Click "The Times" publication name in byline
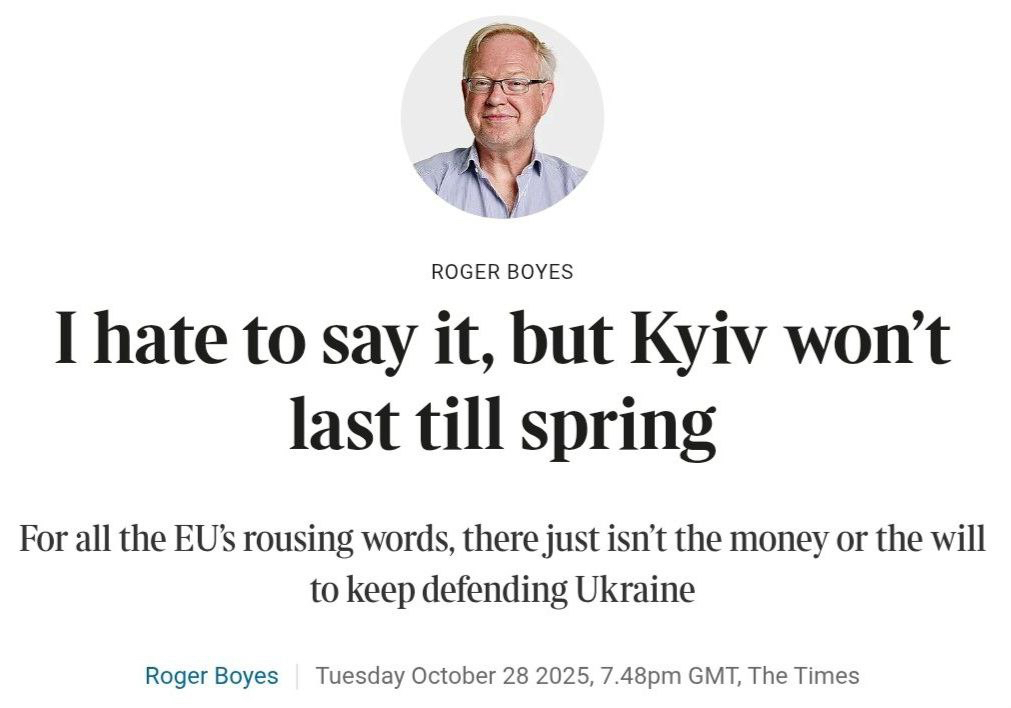 803,675
